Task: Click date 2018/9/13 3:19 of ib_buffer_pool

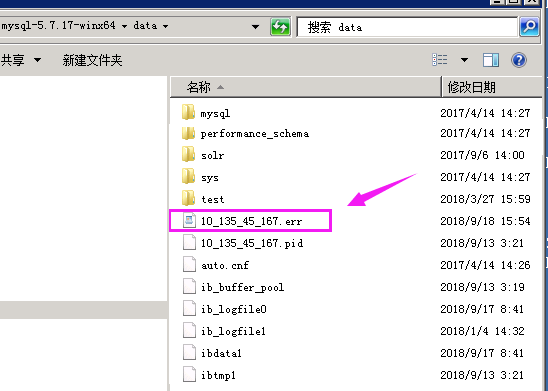Action: (x=482, y=287)
